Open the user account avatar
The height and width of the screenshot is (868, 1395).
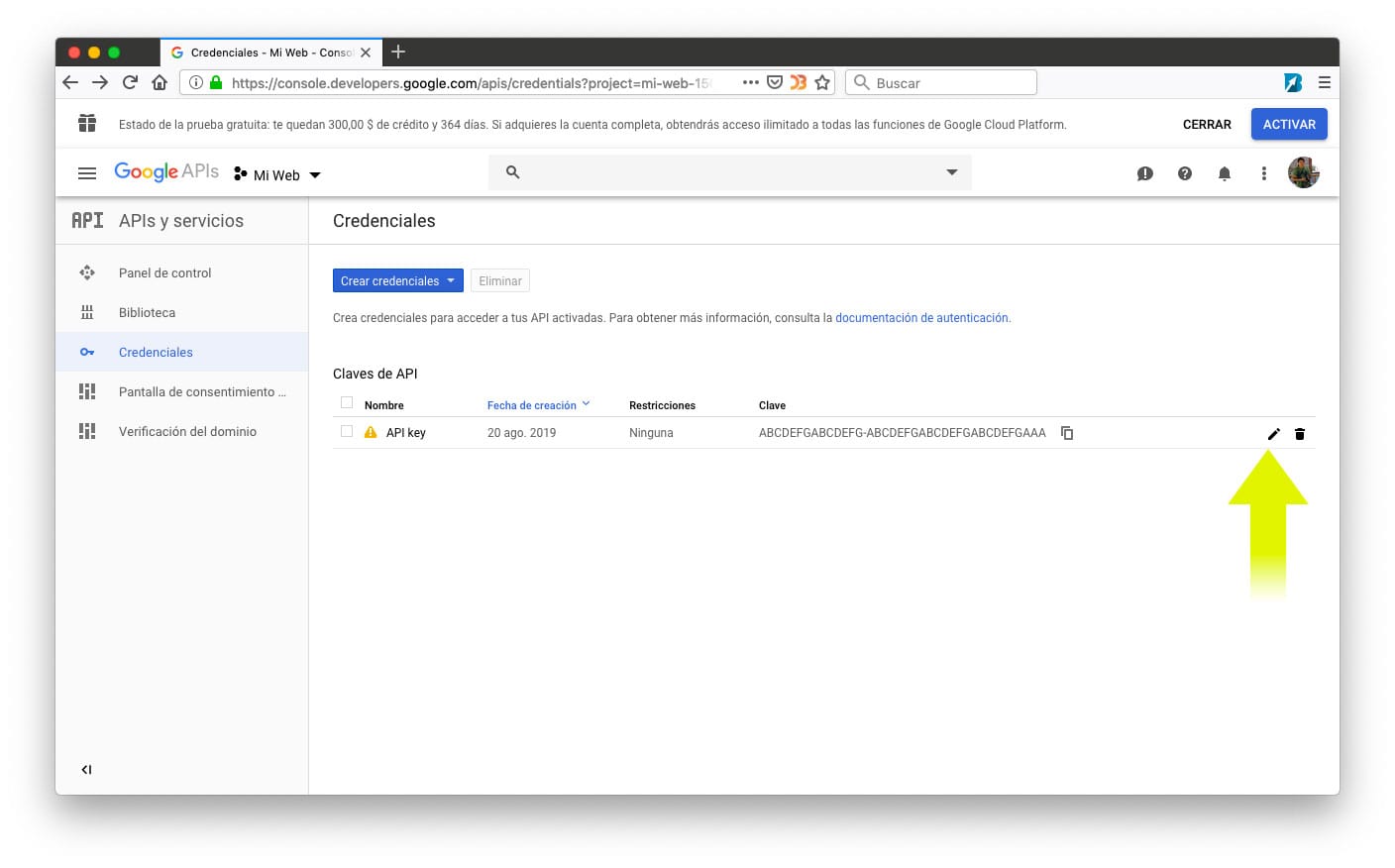tap(1304, 172)
